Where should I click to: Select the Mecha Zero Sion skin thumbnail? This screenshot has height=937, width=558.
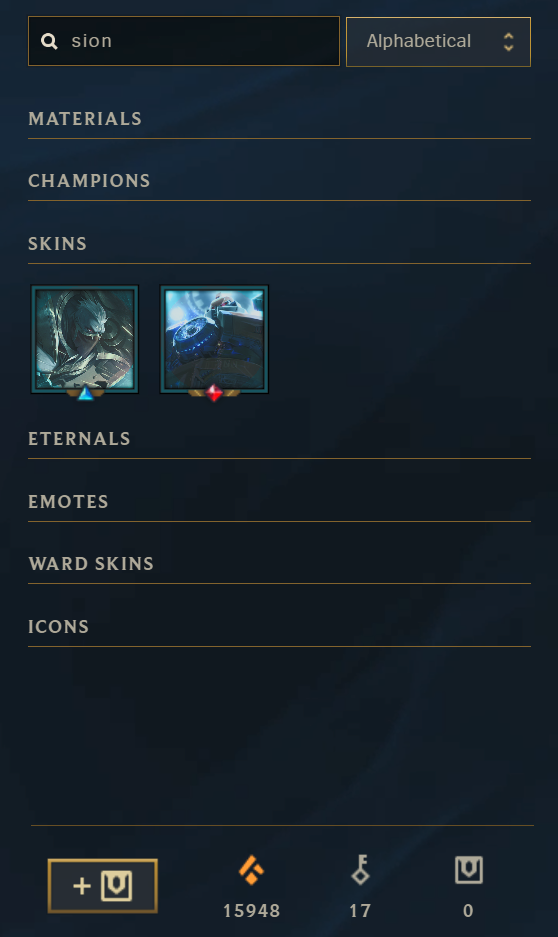pyautogui.click(x=214, y=339)
